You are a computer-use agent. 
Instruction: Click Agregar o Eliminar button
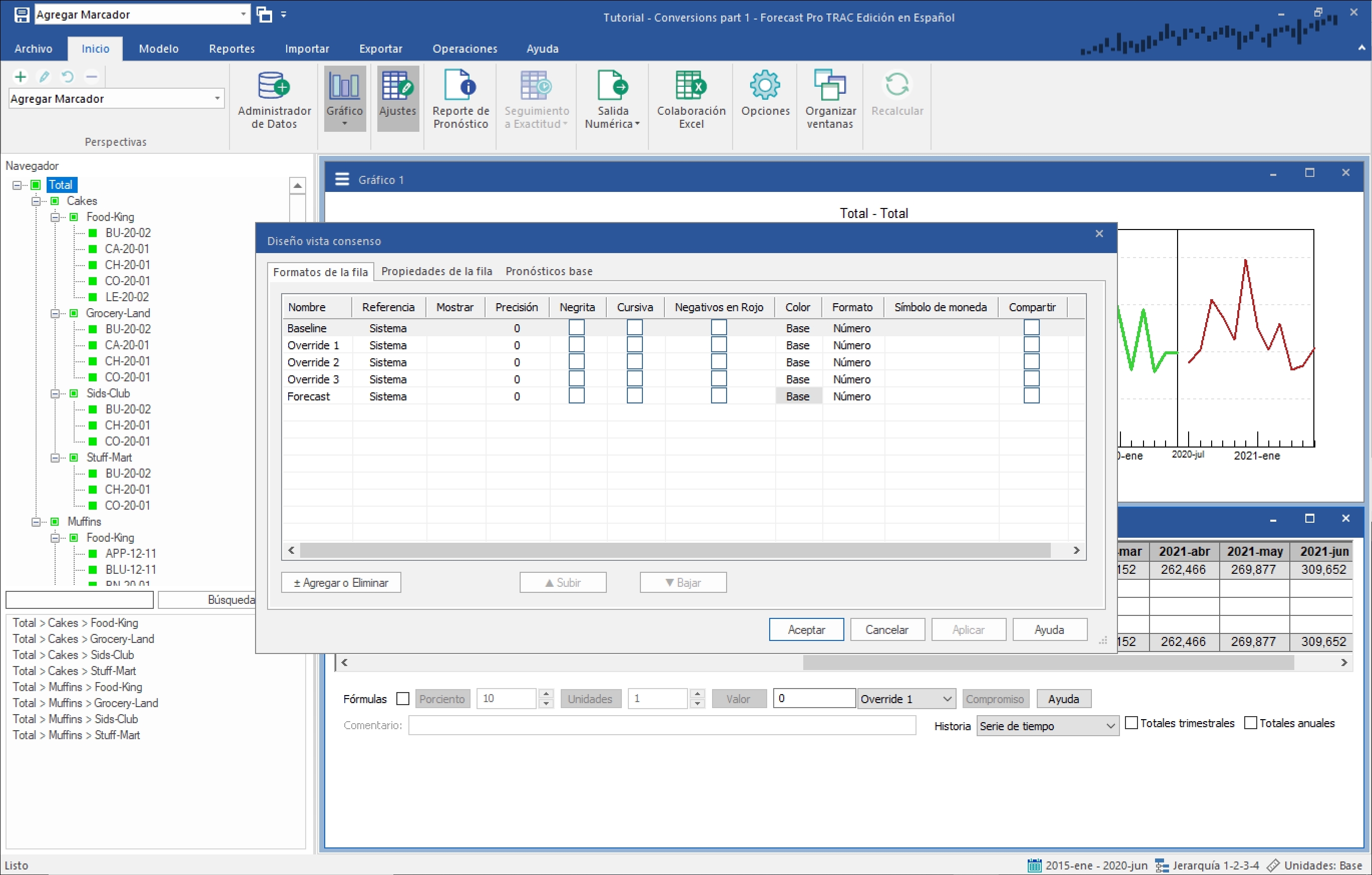click(x=341, y=582)
